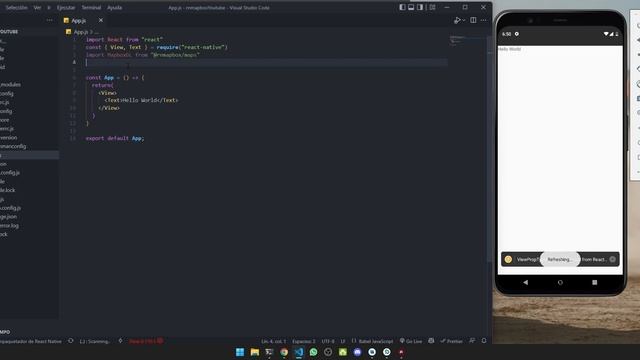Open explorer panel more actions ellipsis
Image resolution: width=640 pixels, height=360 pixels.
point(49,20)
